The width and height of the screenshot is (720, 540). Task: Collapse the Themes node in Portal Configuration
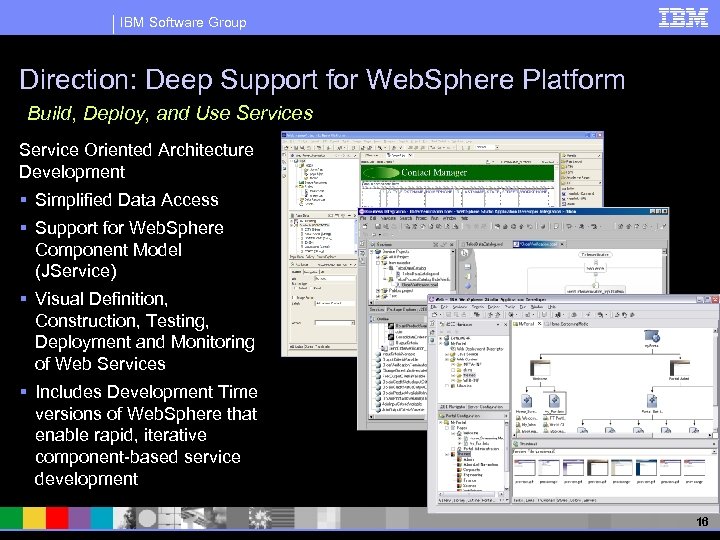(x=447, y=454)
